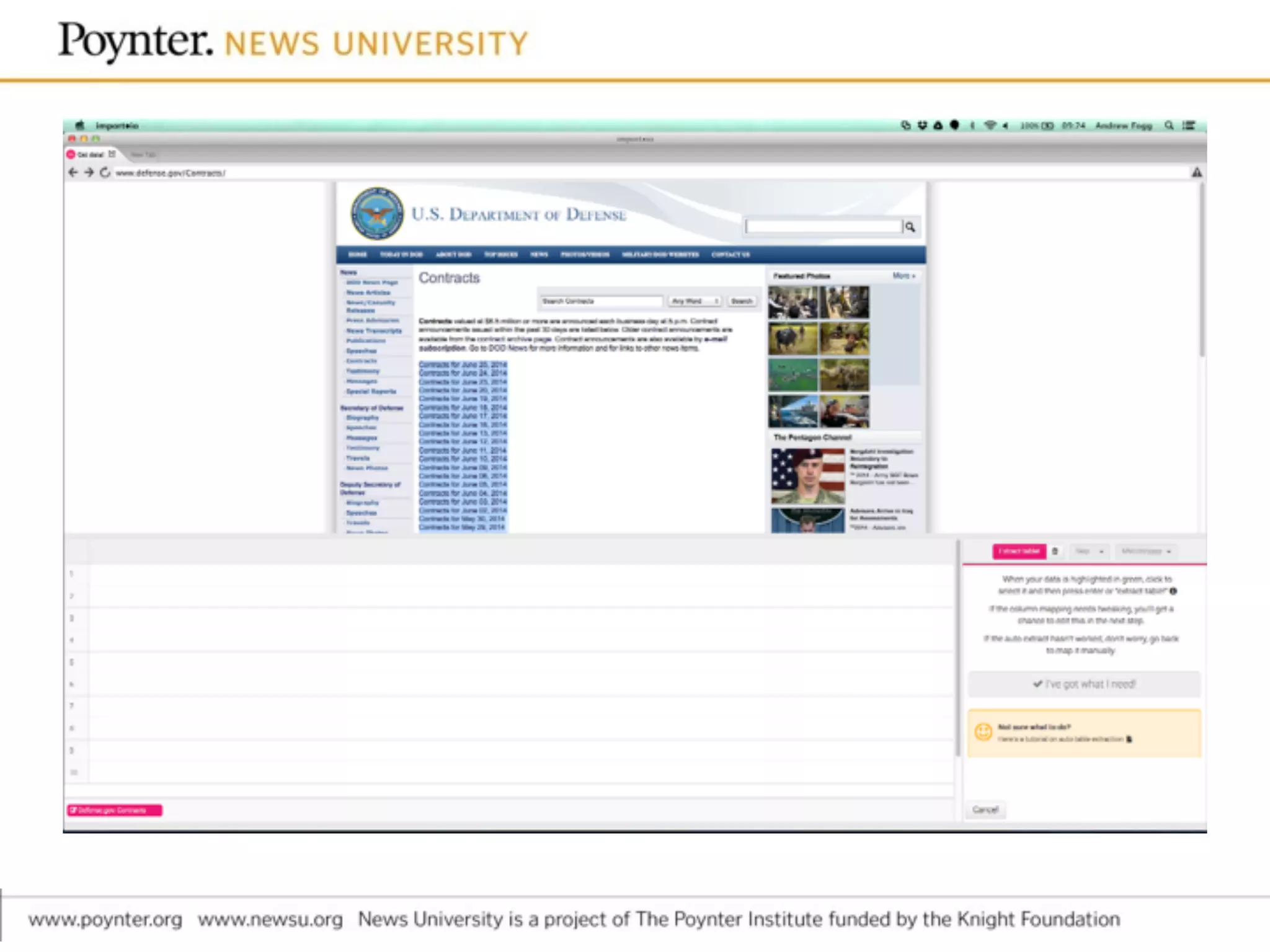1270x952 pixels.
Task: Click the browser forward arrow
Action: (89, 172)
